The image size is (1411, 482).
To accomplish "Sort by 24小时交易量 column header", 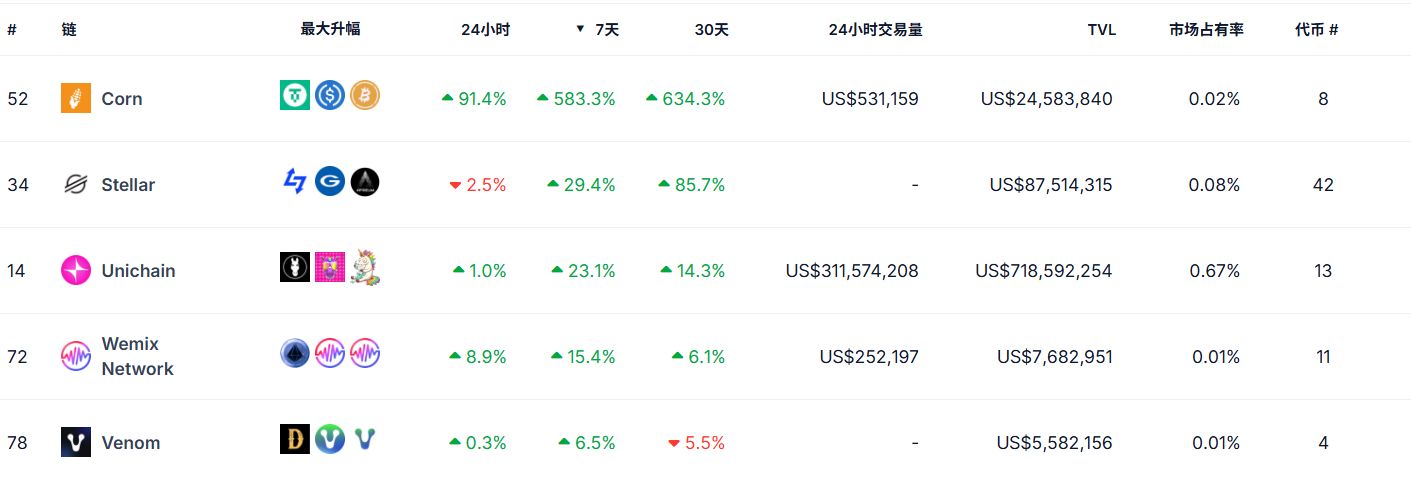I will 875,30.
